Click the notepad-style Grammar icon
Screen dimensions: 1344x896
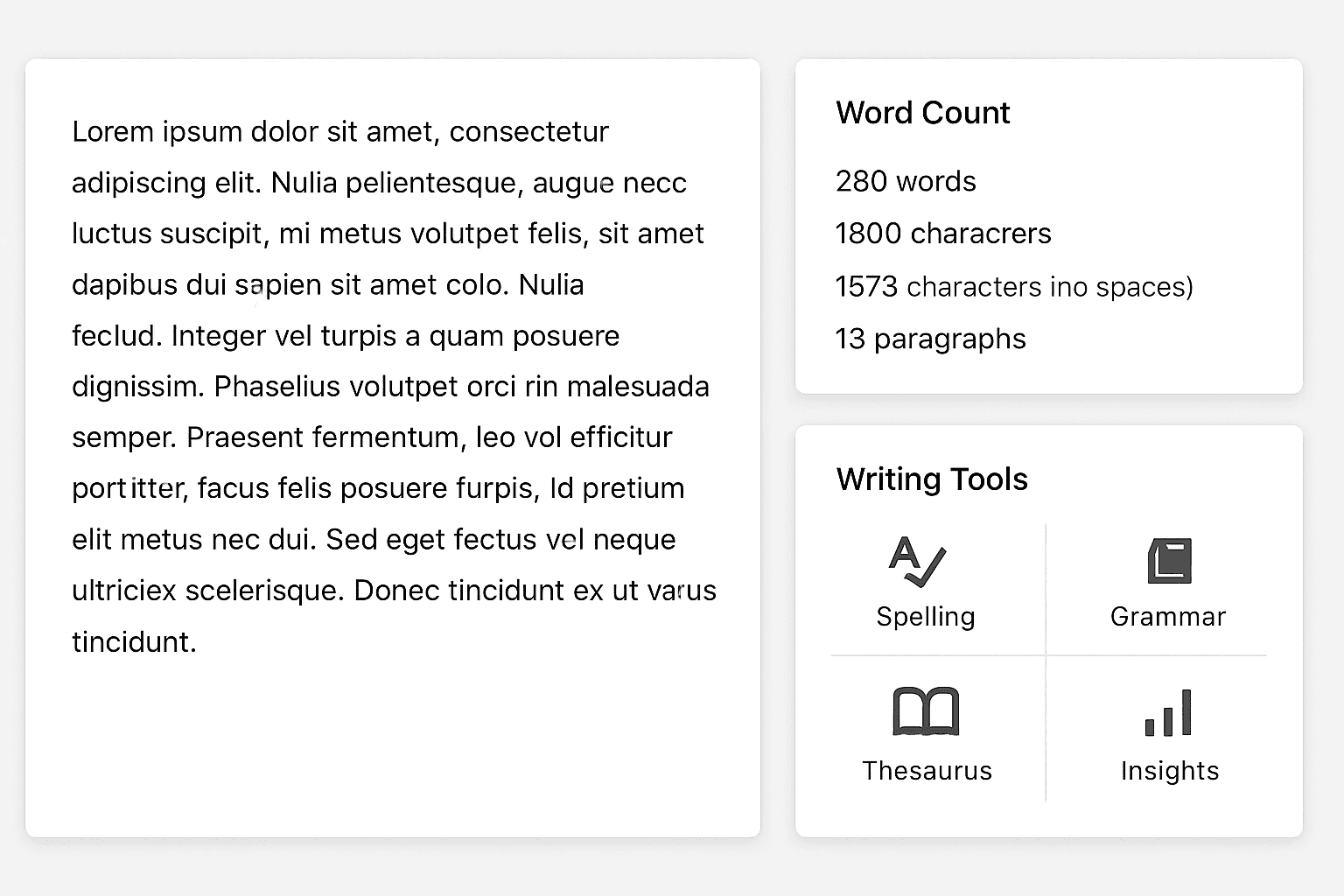[1170, 560]
